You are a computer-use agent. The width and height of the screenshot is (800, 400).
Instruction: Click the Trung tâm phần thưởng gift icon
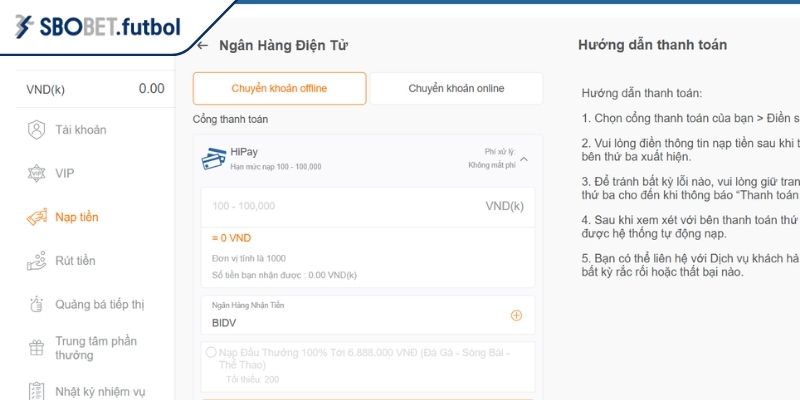coord(37,348)
